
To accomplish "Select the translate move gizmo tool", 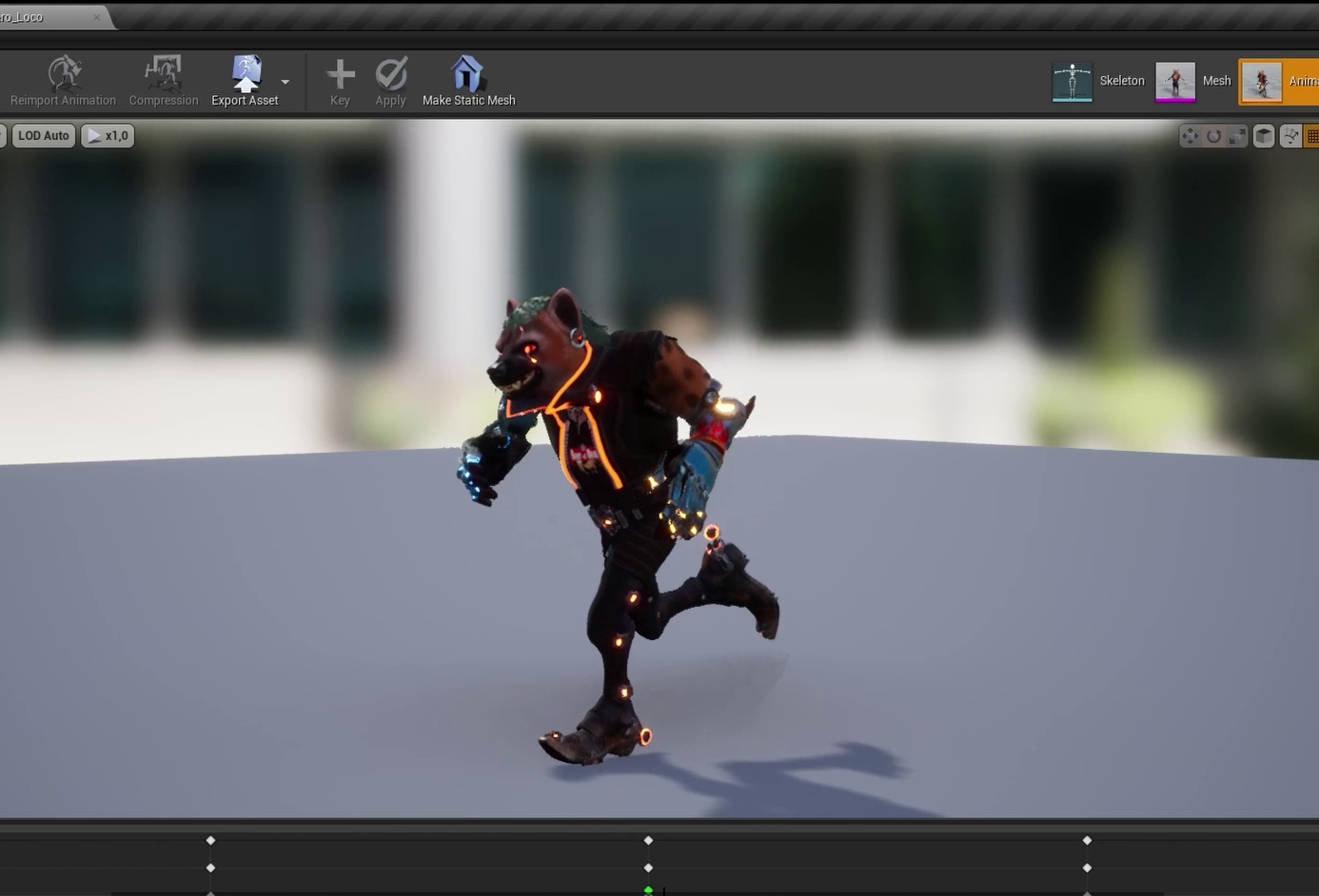I will pyautogui.click(x=1190, y=136).
